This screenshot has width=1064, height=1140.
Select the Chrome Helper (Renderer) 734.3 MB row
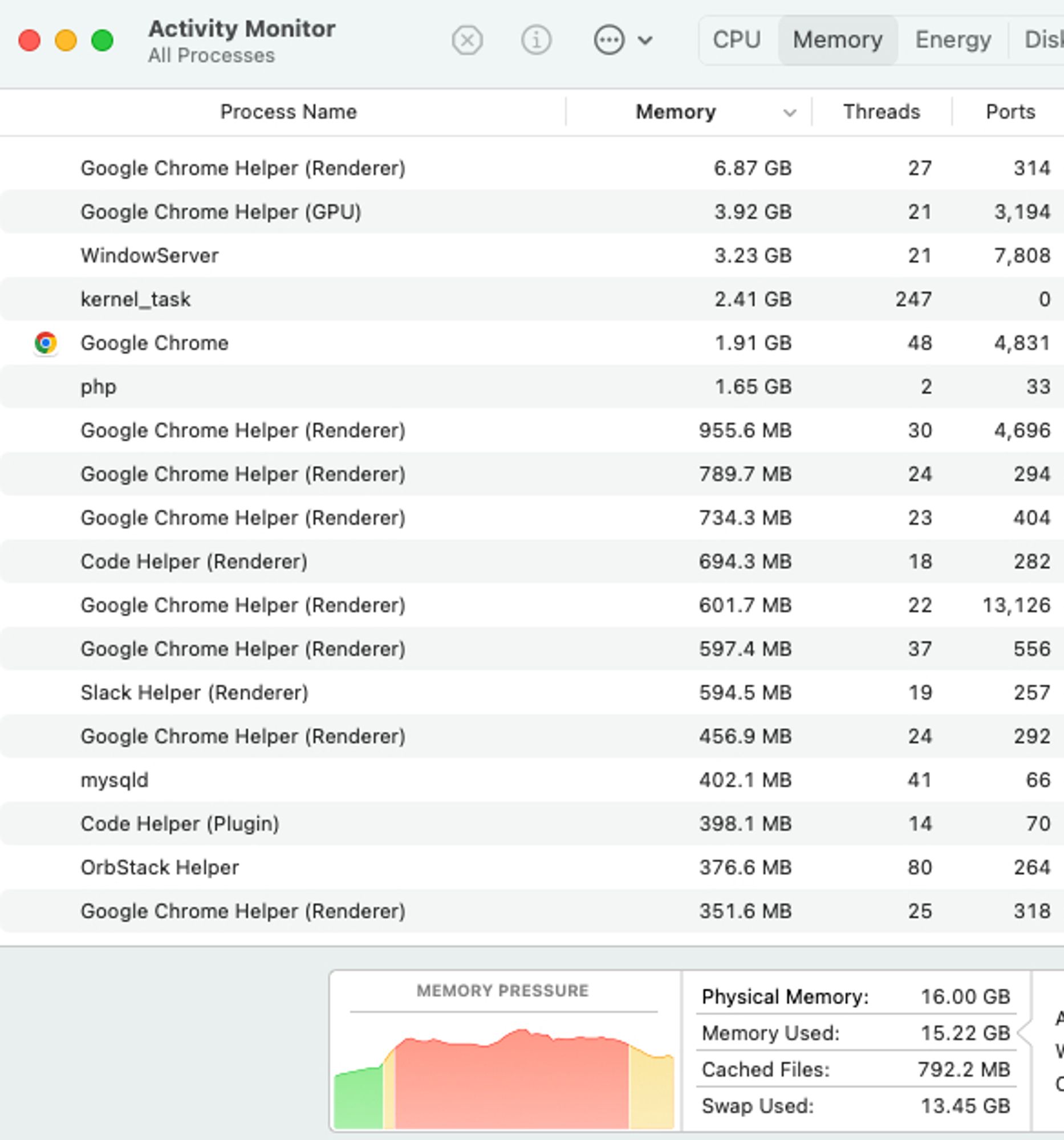[x=531, y=518]
